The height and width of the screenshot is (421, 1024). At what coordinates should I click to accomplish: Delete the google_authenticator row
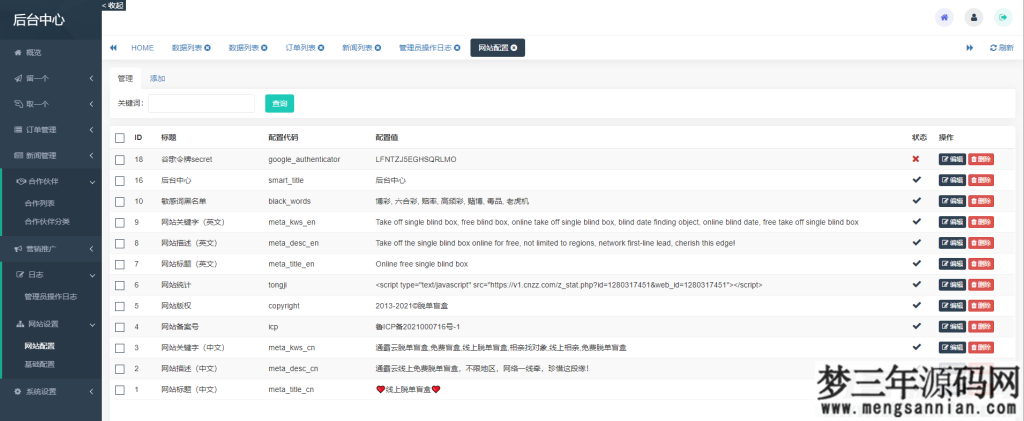pos(981,159)
